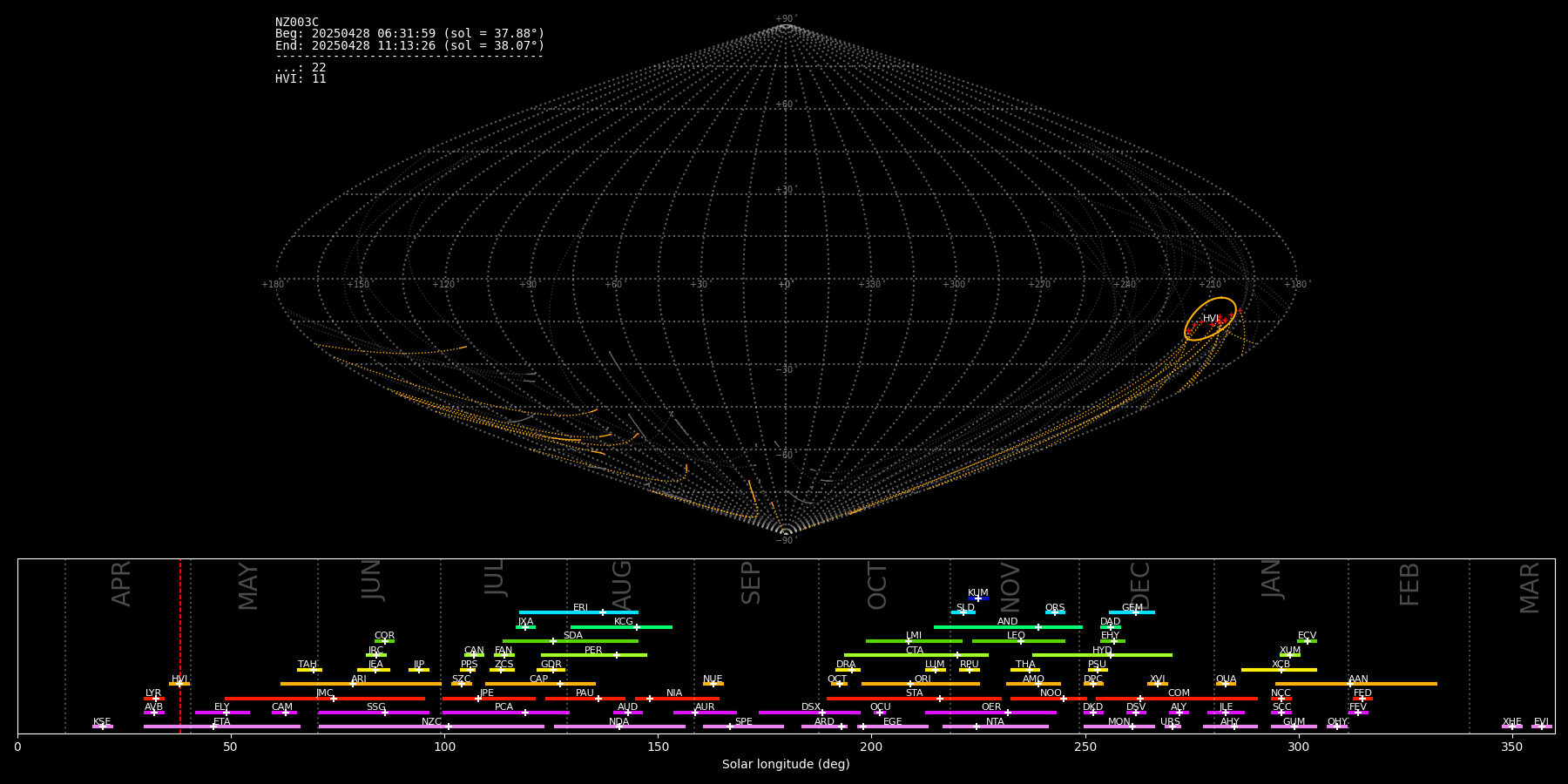This screenshot has height=784, width=1568.
Task: Click the JUL month label
Action: point(495,578)
